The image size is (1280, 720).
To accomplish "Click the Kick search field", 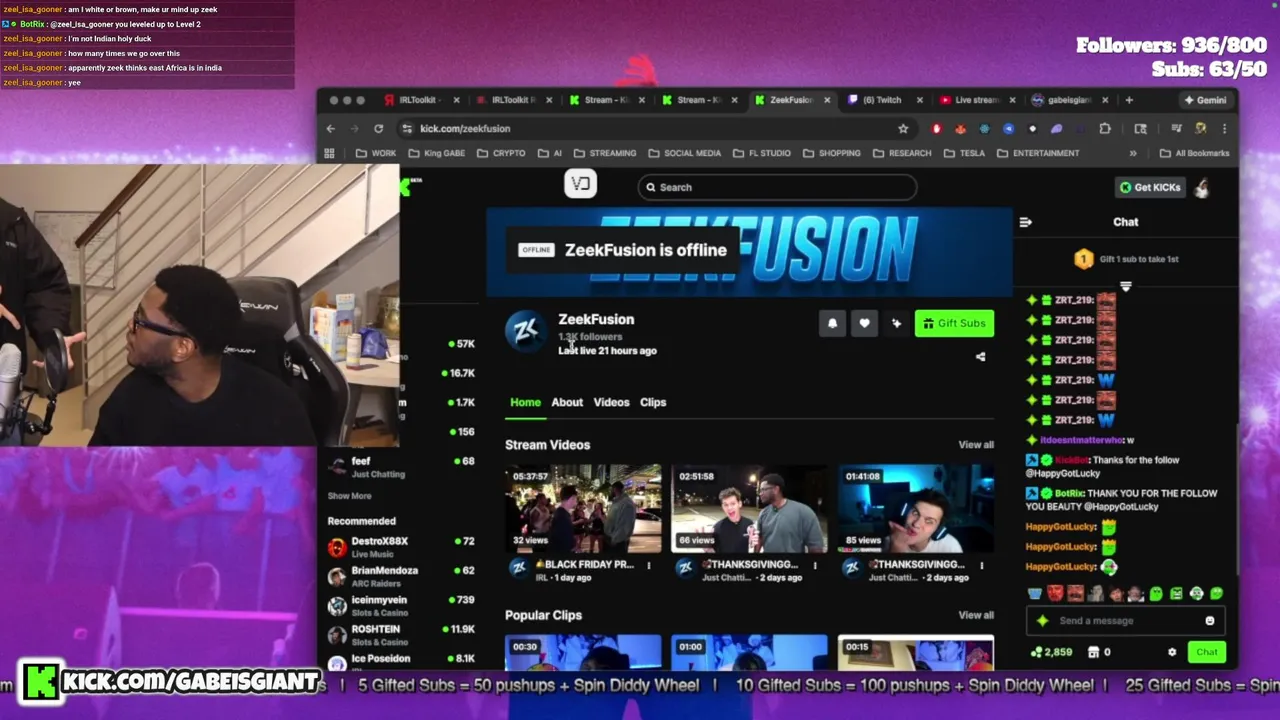I will click(x=777, y=187).
